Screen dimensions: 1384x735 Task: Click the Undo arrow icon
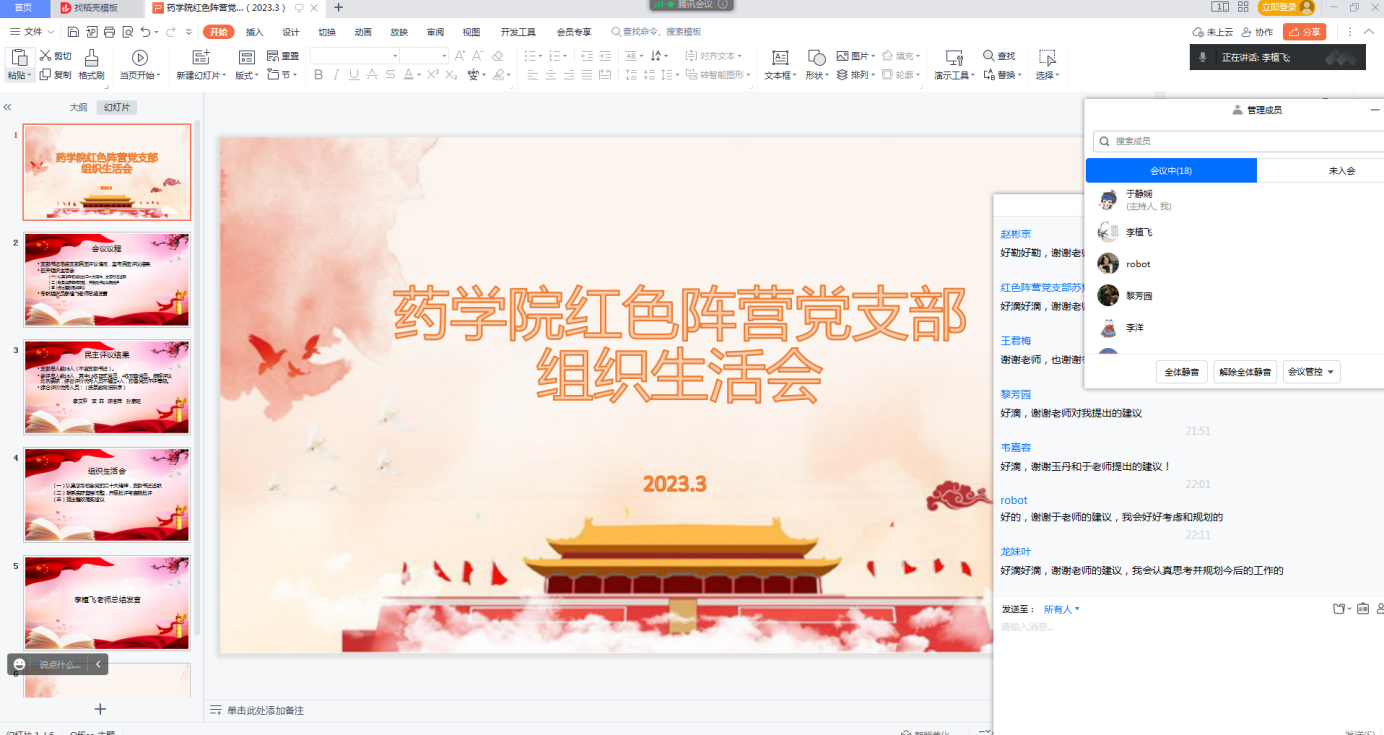pos(146,32)
